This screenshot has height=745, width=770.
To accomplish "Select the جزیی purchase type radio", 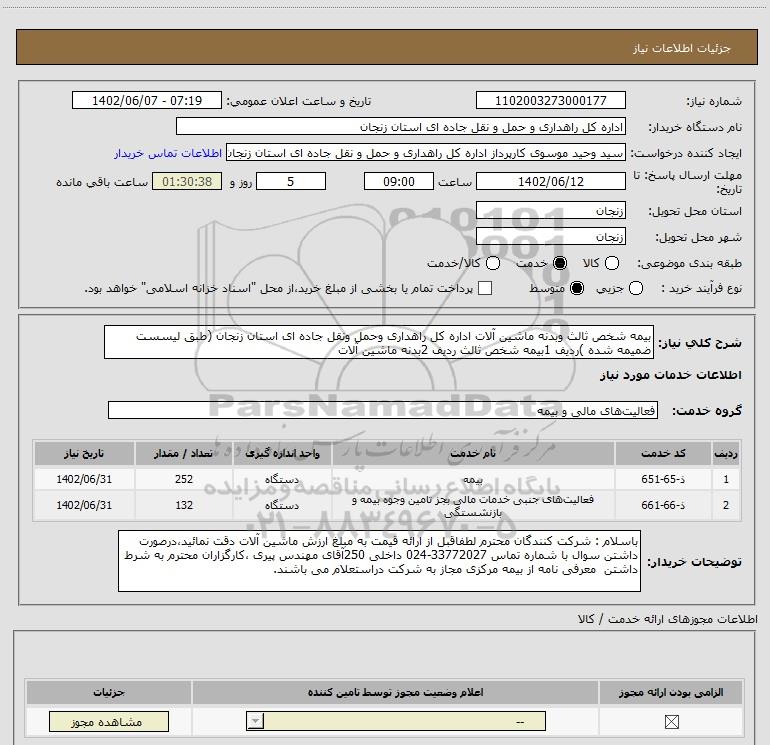I will pyautogui.click(x=636, y=288).
